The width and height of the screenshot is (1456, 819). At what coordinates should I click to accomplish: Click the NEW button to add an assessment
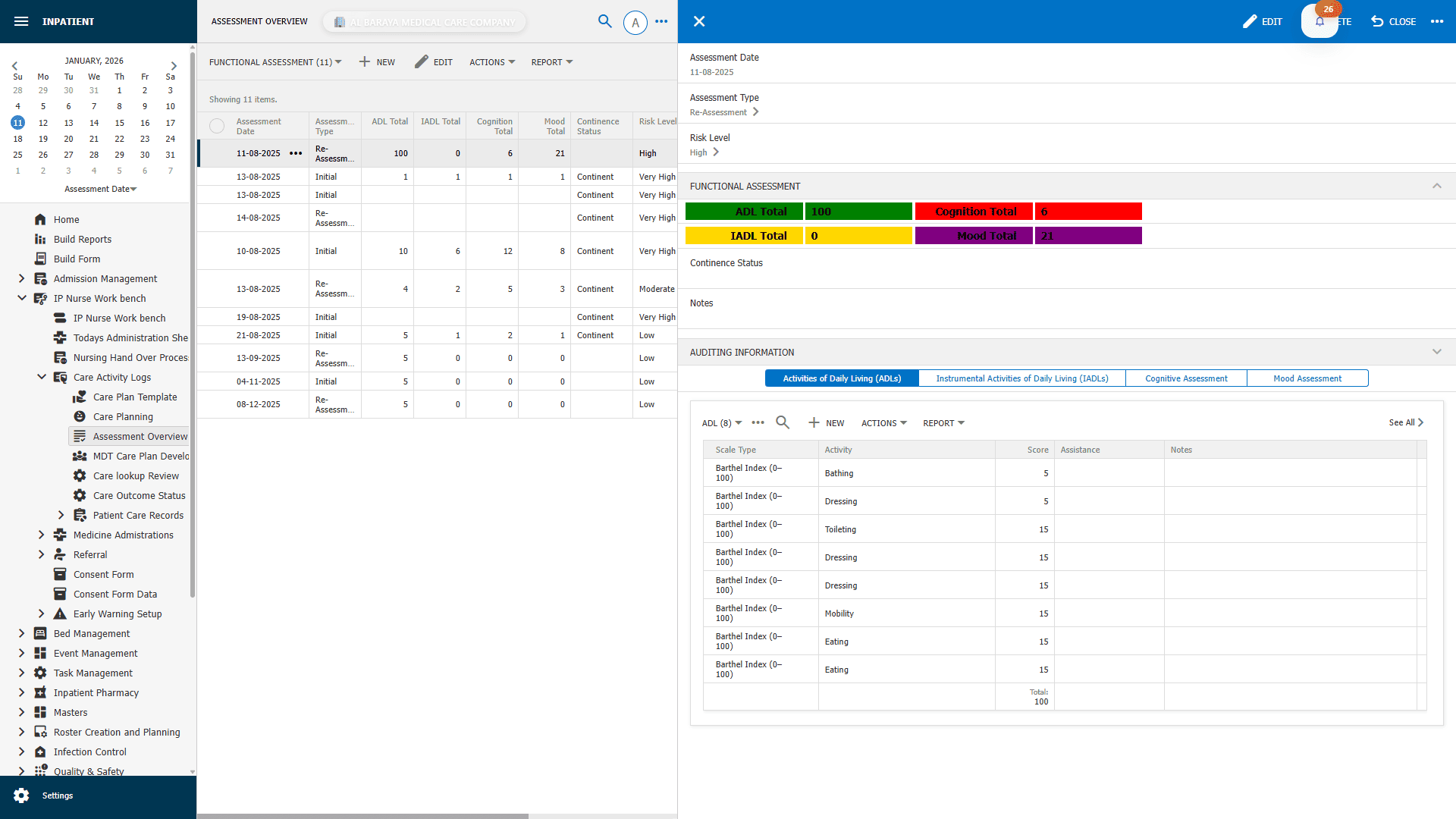pyautogui.click(x=377, y=62)
